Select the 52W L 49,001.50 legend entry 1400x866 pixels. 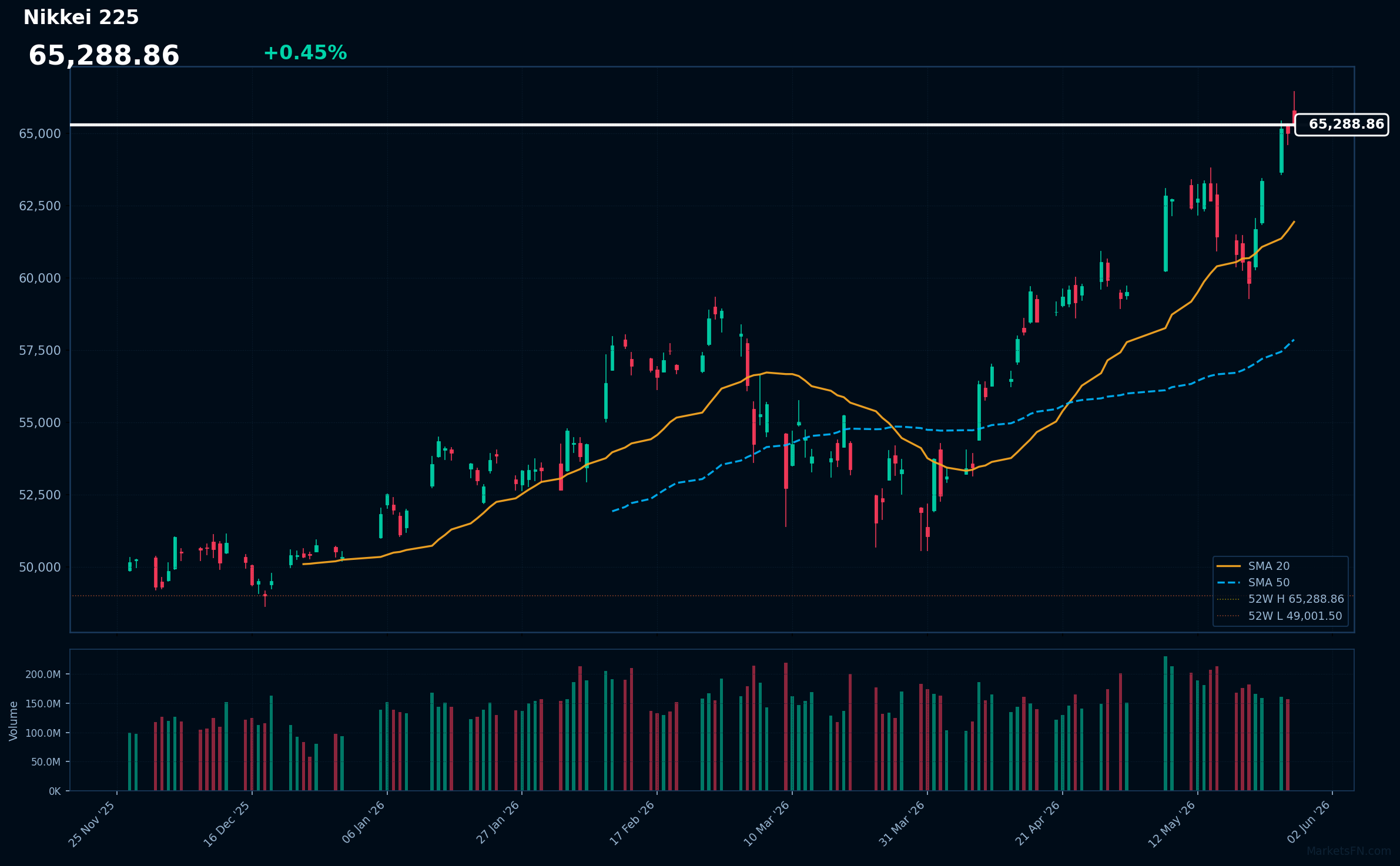(x=1279, y=616)
